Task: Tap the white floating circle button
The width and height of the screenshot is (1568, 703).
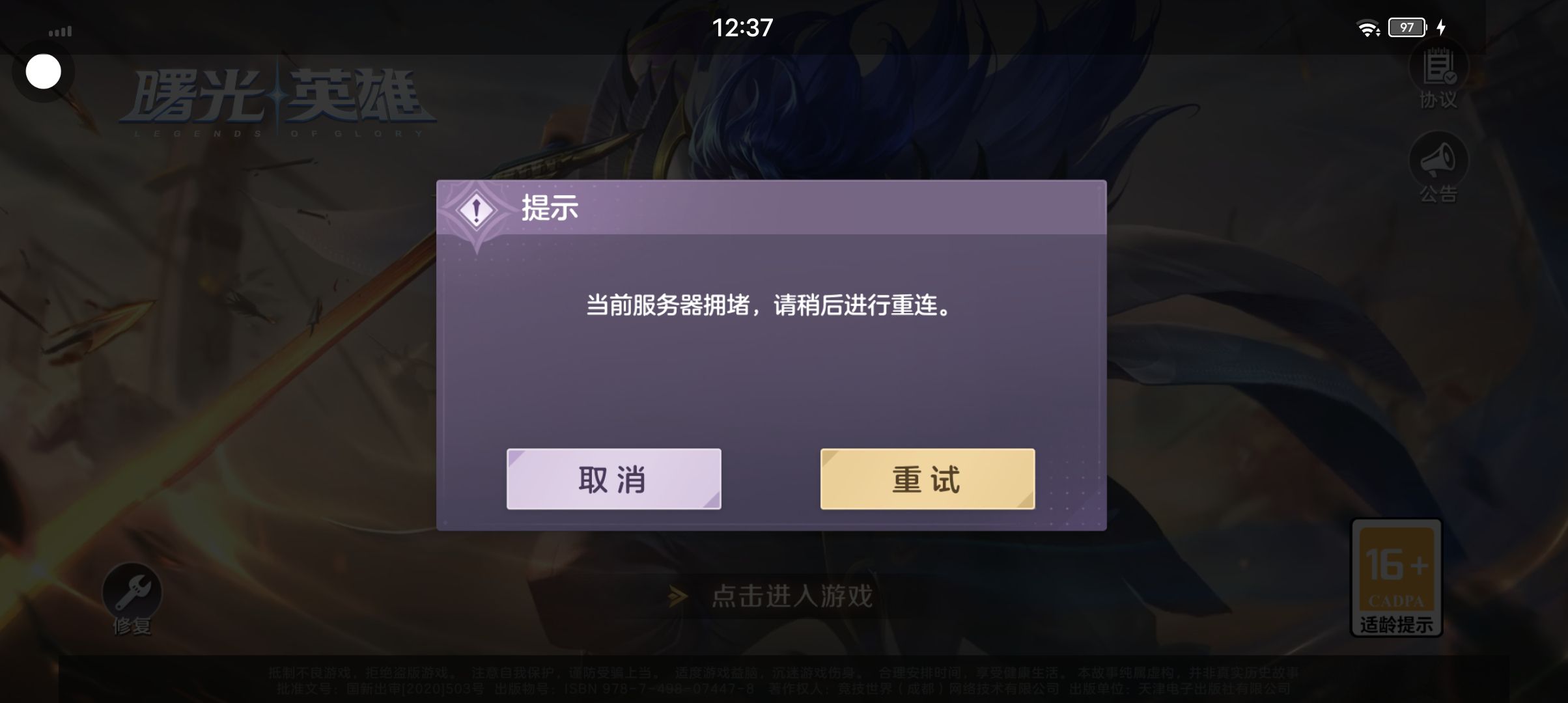Action: click(44, 72)
